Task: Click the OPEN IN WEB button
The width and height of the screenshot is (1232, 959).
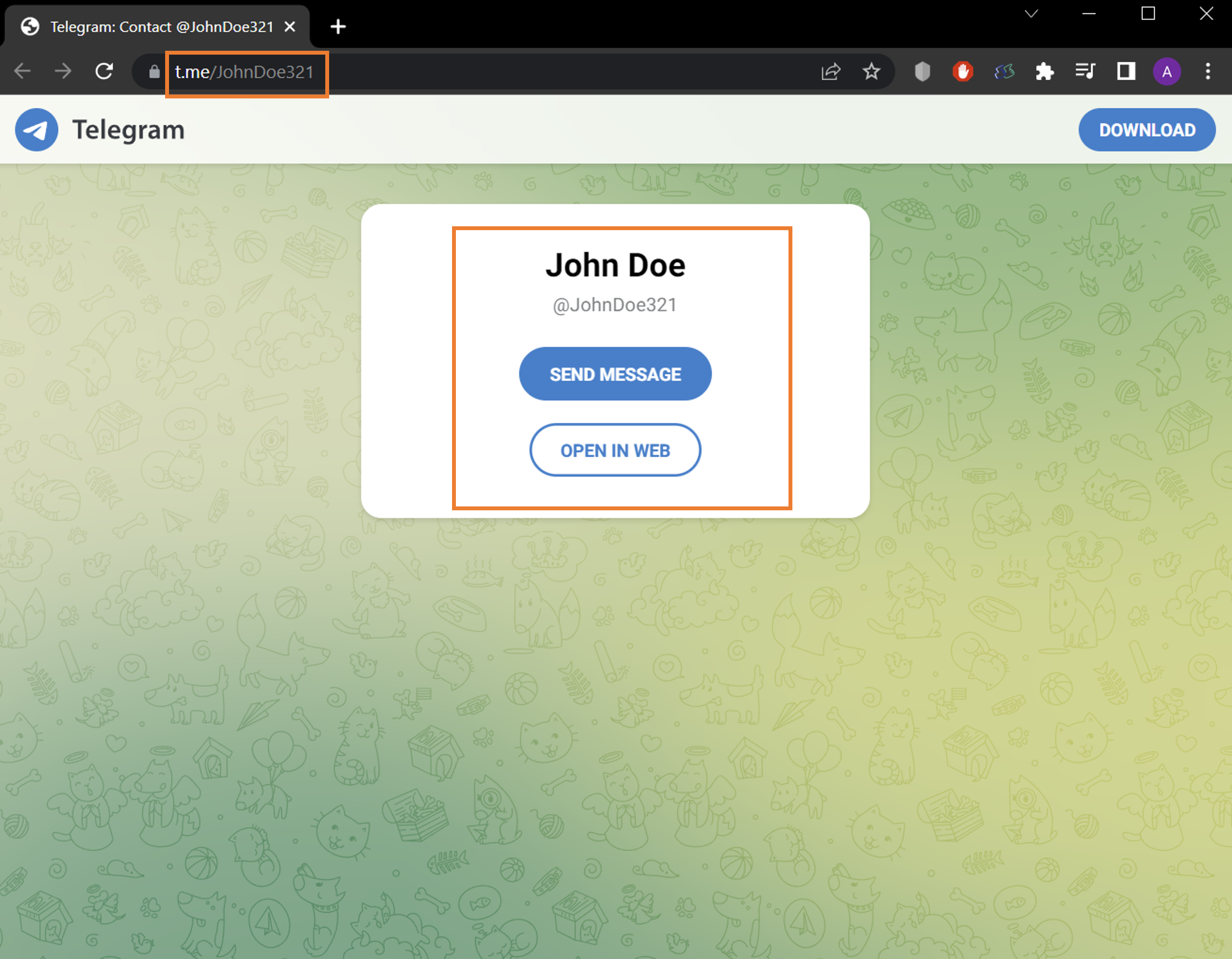Action: (x=615, y=450)
